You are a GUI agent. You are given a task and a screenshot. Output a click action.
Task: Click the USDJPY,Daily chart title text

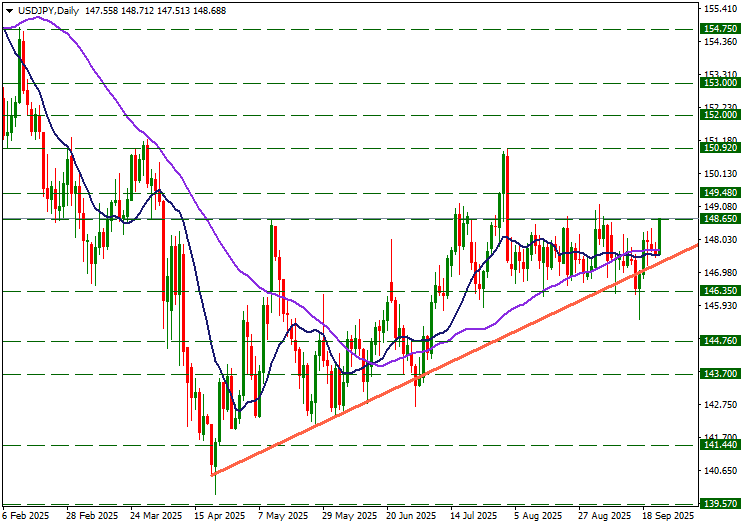[x=50, y=9]
